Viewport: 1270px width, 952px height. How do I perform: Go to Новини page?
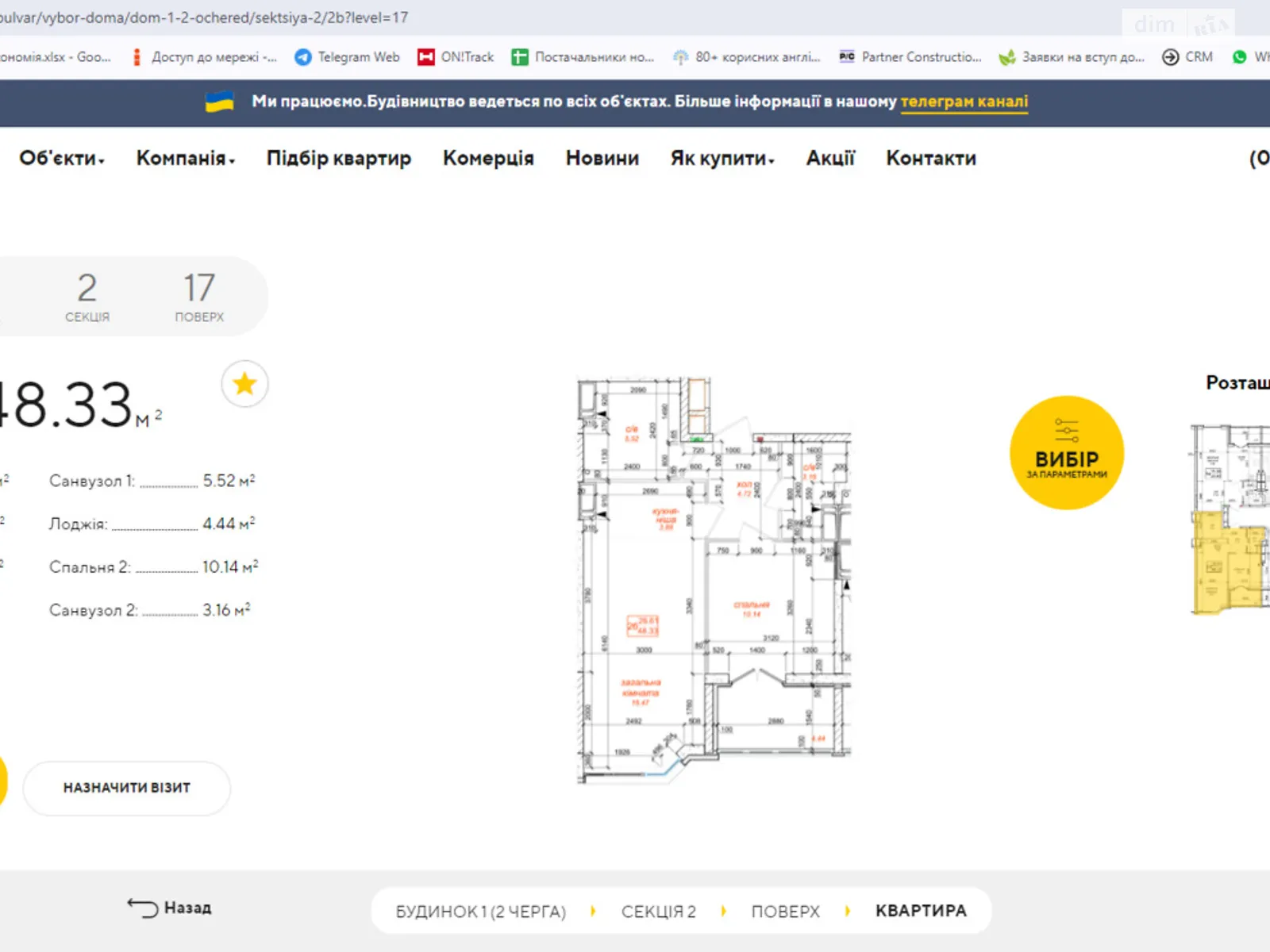602,159
